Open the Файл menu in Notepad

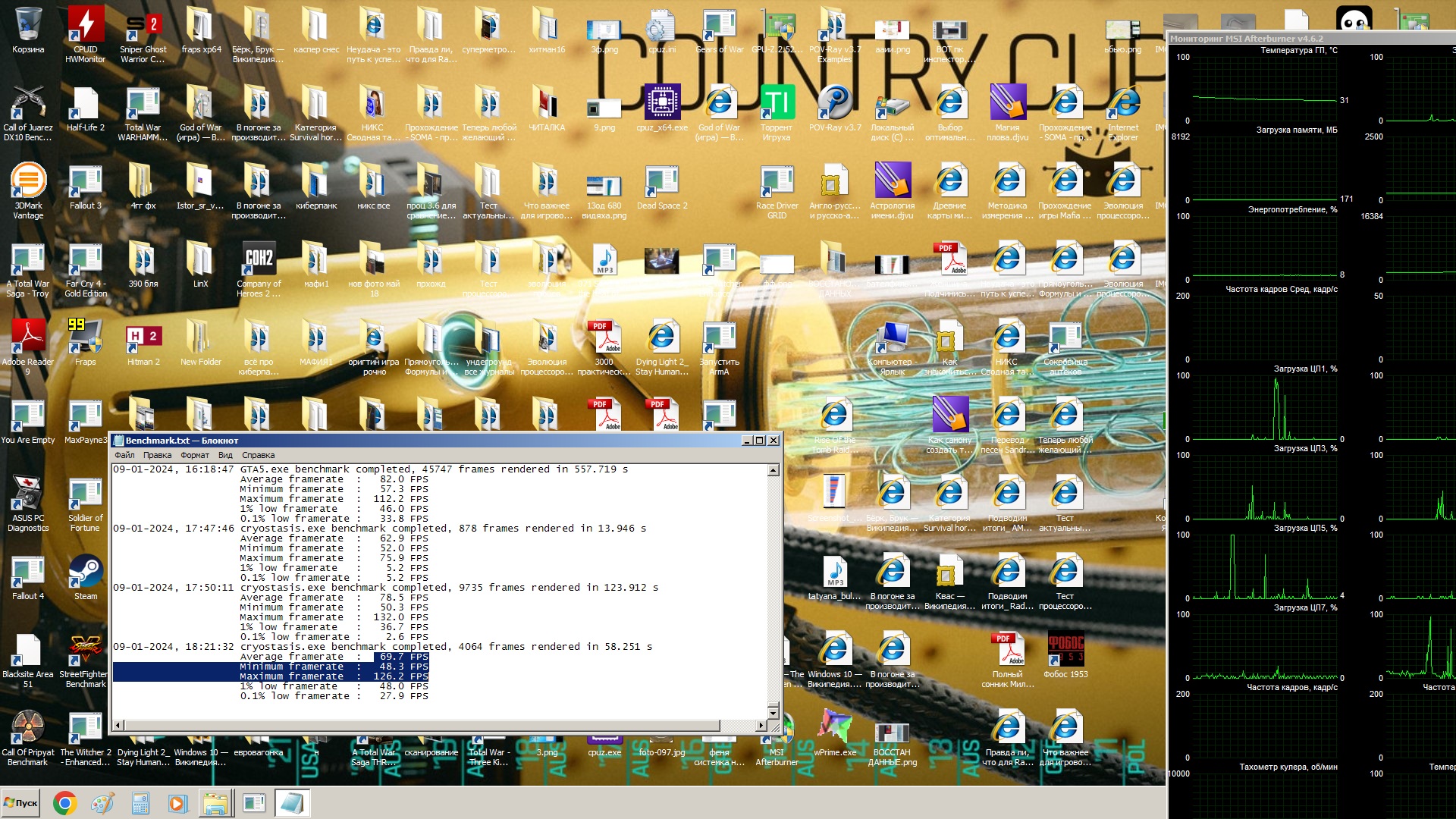[x=124, y=455]
